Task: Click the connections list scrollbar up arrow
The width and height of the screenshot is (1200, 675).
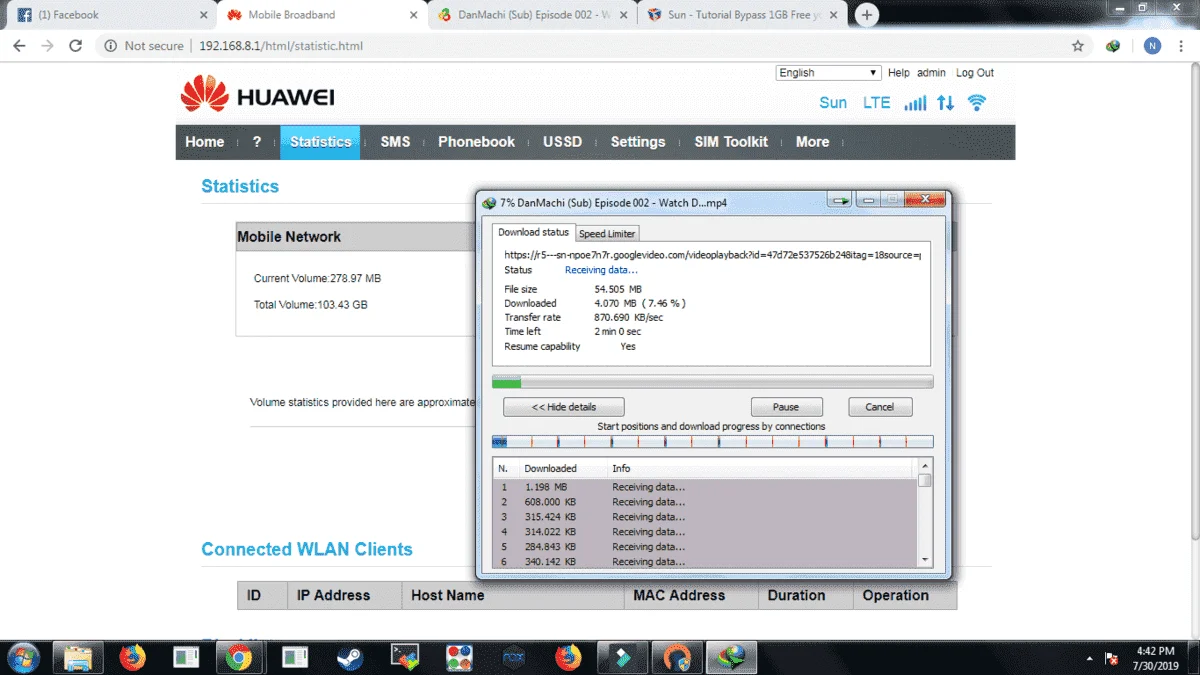Action: 925,466
